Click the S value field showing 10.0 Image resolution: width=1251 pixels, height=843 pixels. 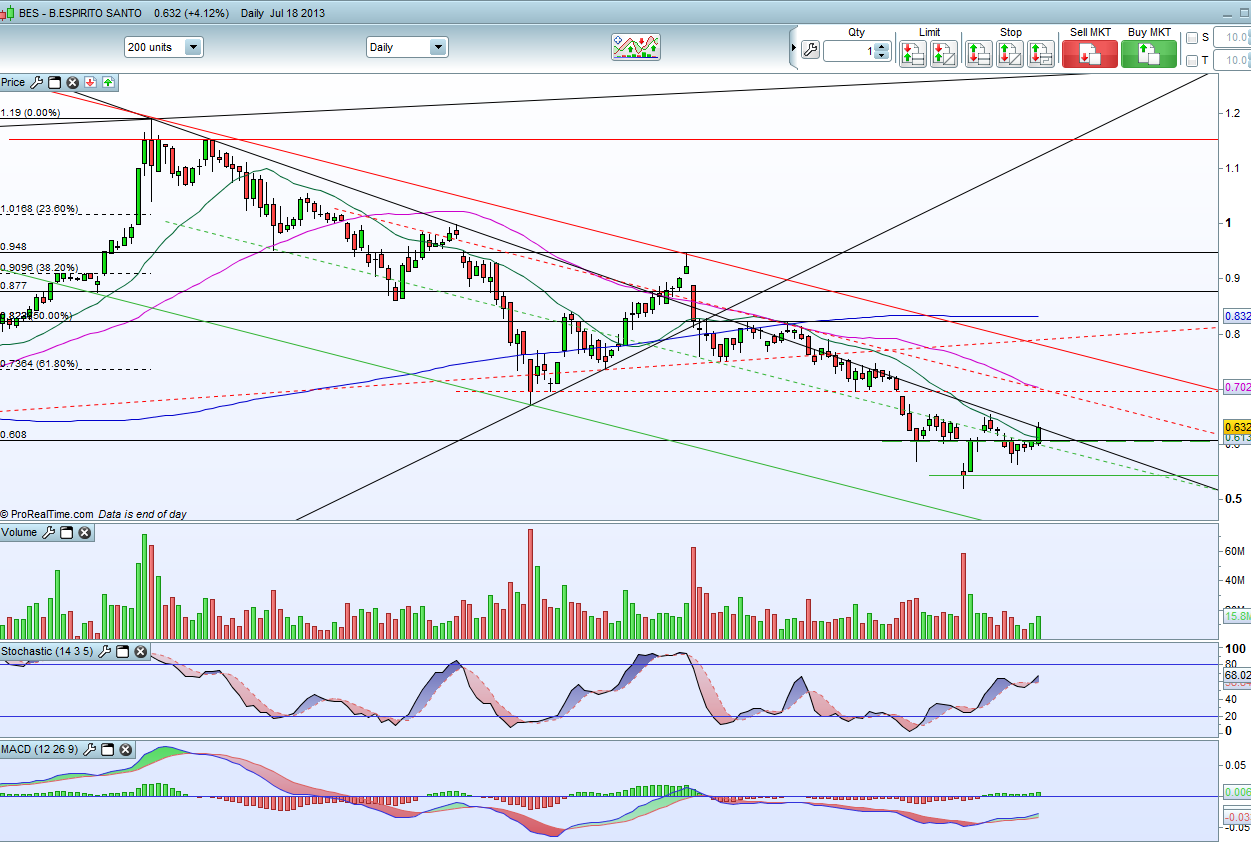click(1231, 38)
